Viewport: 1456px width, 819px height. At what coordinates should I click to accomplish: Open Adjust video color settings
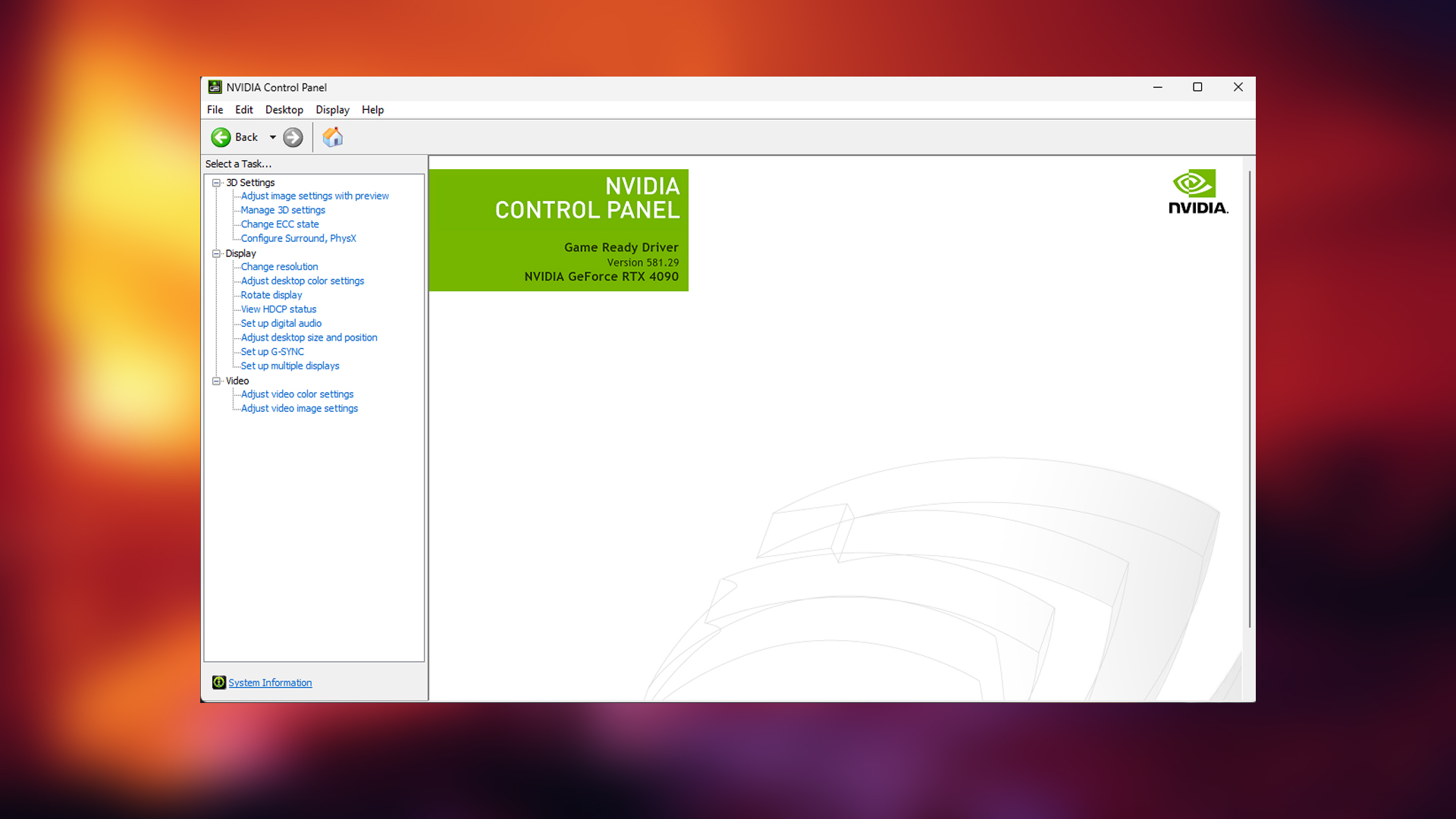[x=297, y=394]
